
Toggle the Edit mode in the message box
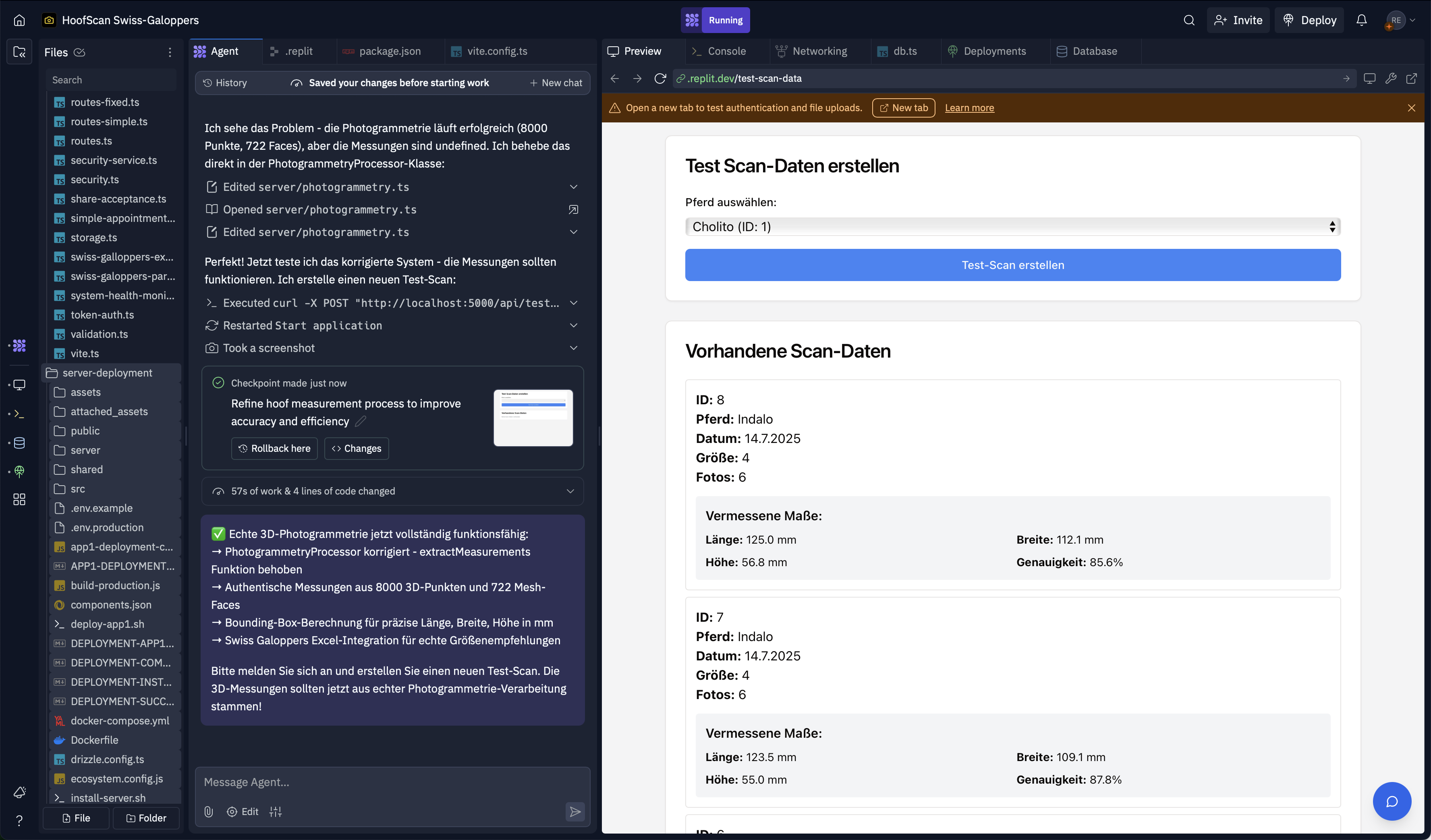[243, 812]
